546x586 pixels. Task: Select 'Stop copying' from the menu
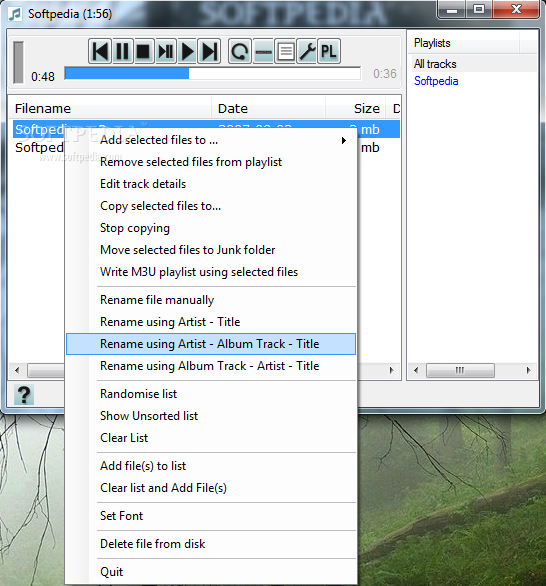[x=211, y=228]
